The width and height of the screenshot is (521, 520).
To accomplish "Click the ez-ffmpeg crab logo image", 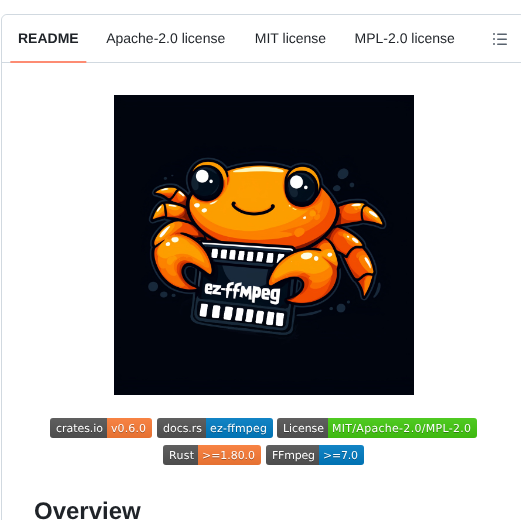I will tap(264, 245).
